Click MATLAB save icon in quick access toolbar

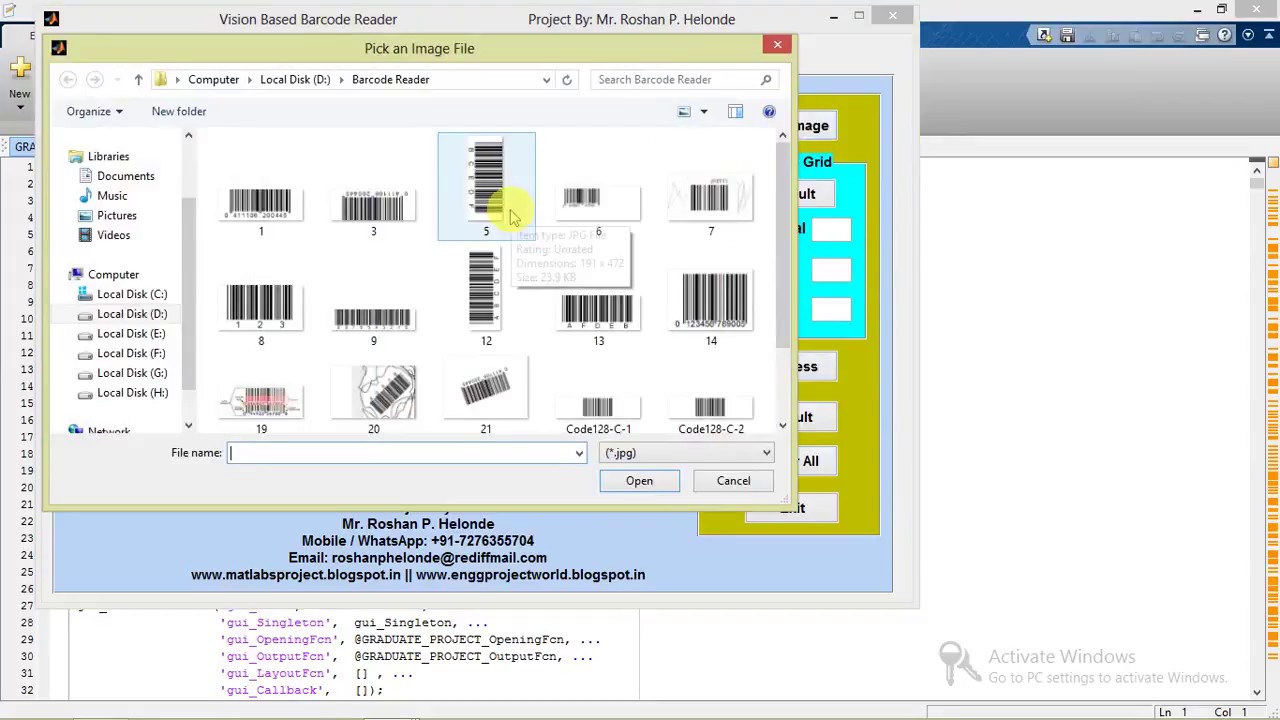(1067, 35)
